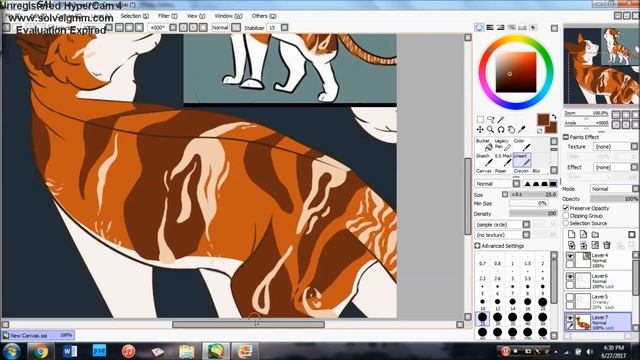The width and height of the screenshot is (640, 360).
Task: Clear layer contents icon
Action: pos(595,245)
